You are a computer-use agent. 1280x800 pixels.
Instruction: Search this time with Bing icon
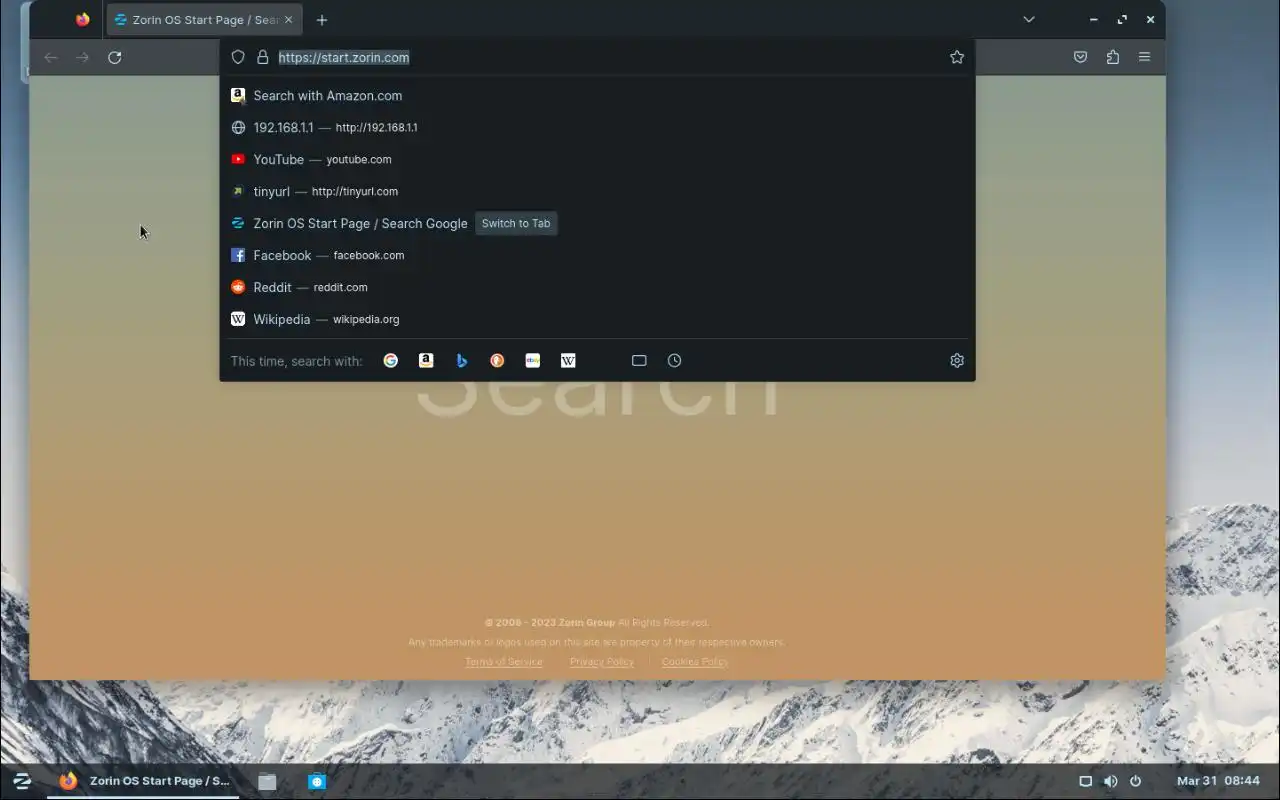click(x=461, y=361)
